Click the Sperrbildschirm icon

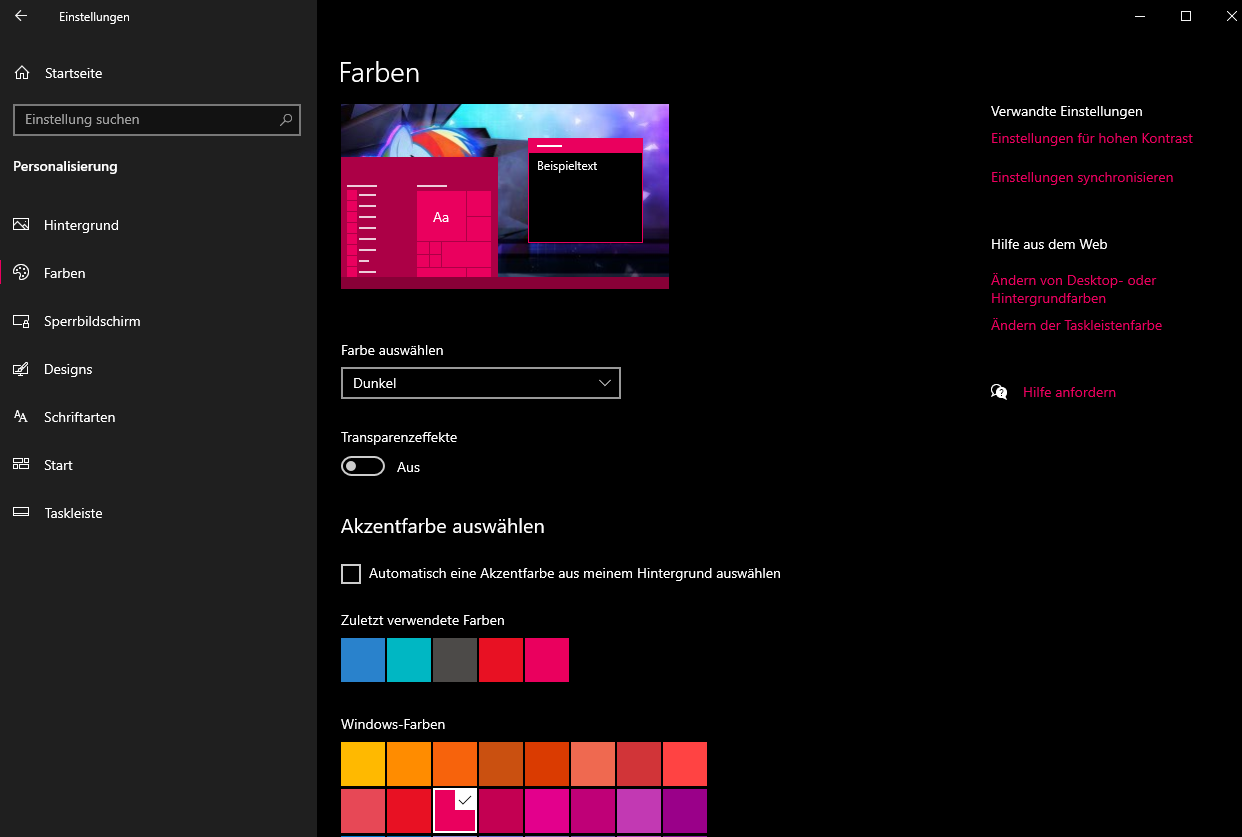[x=21, y=321]
